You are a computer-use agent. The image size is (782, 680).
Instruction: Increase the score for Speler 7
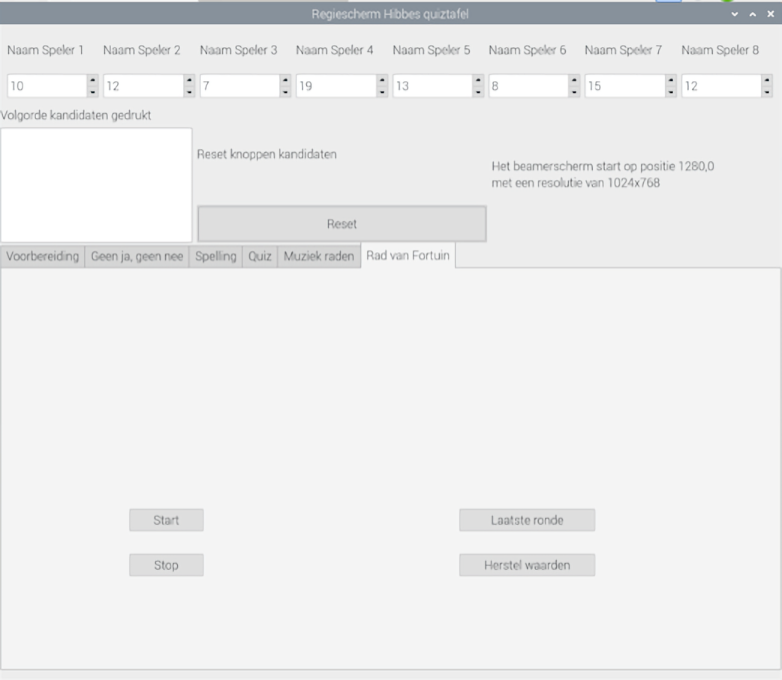pos(670,80)
